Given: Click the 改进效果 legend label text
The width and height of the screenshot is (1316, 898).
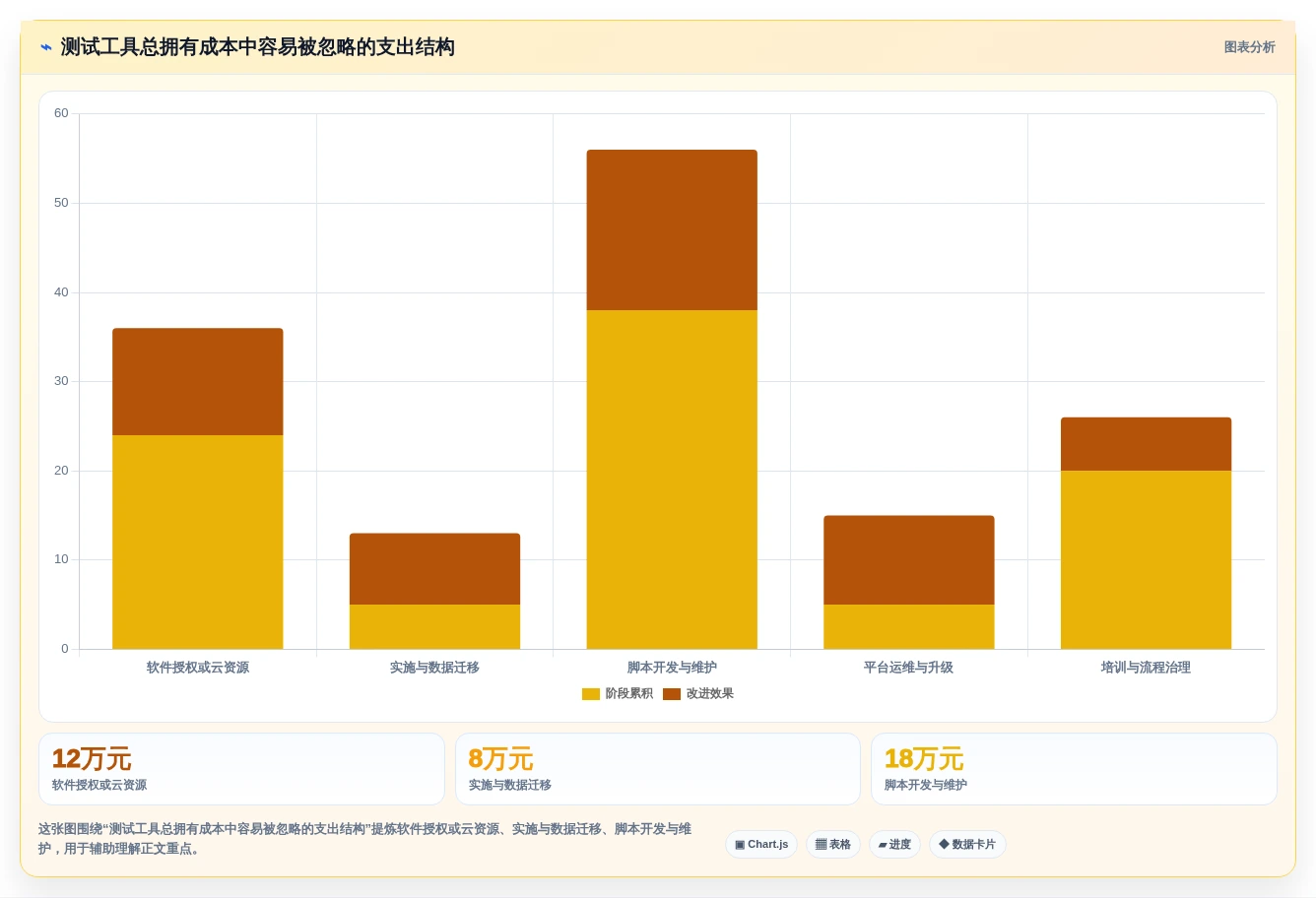Looking at the screenshot, I should pyautogui.click(x=710, y=694).
